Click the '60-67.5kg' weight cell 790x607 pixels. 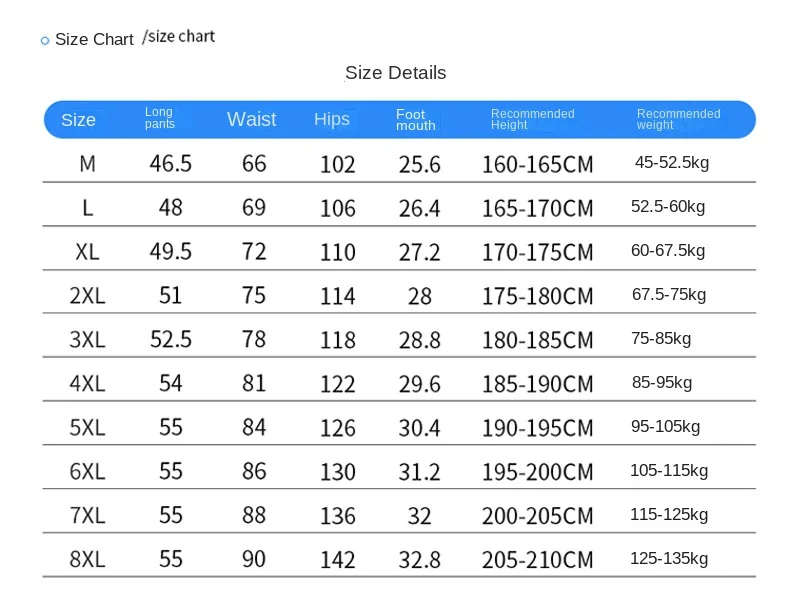point(668,251)
